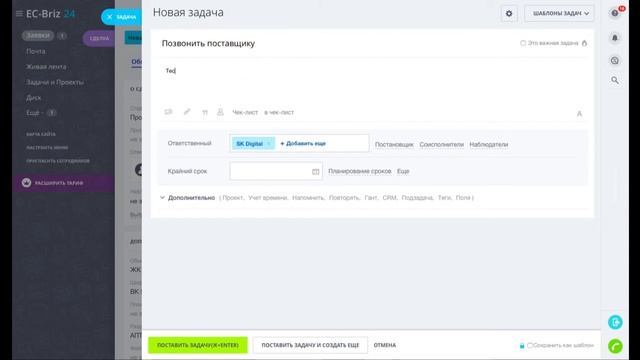Click the 'Наблюдатели' link
Screen dimensions: 640x360
pos(489,144)
